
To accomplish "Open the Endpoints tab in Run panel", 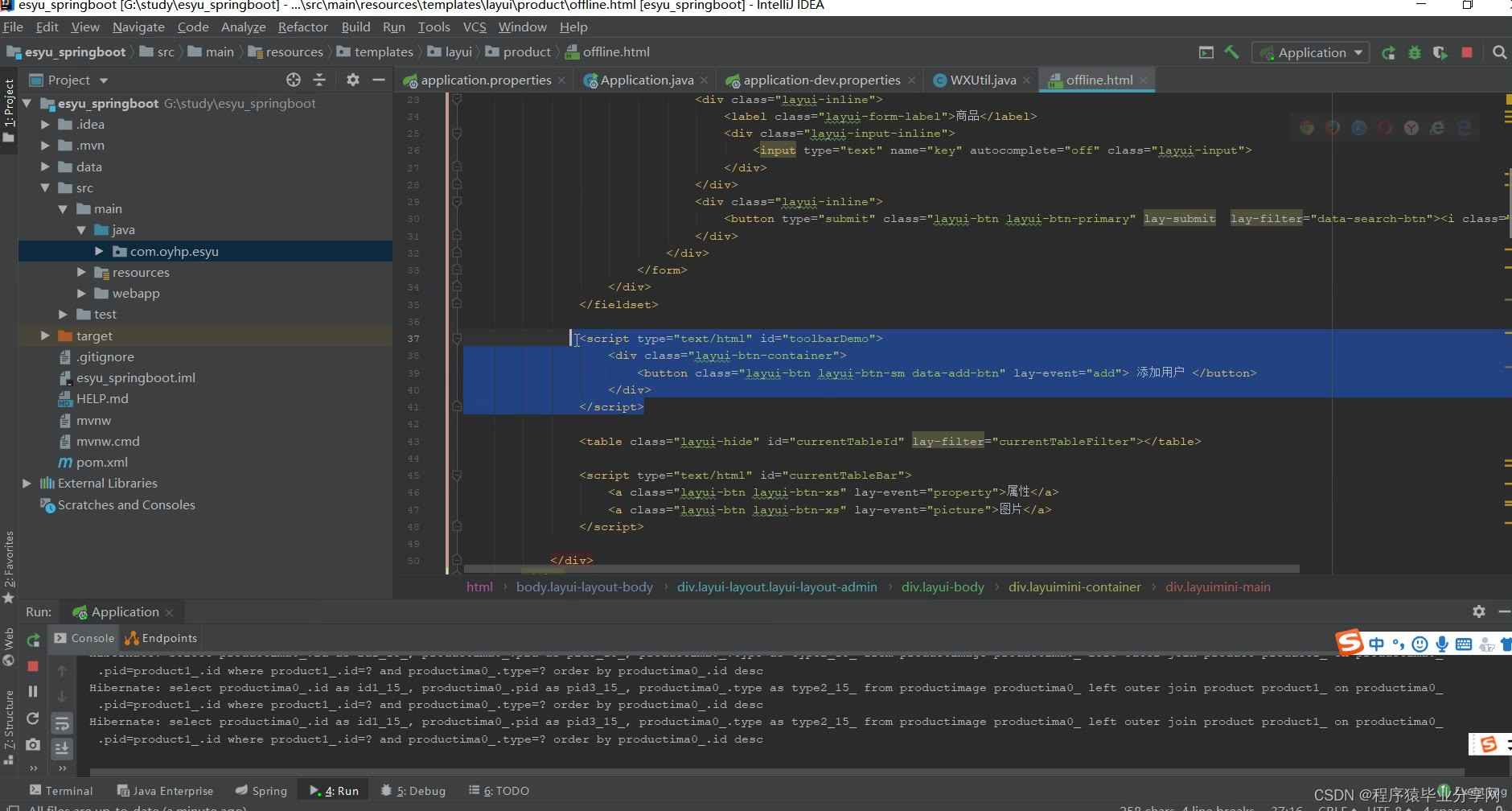I will 161,638.
